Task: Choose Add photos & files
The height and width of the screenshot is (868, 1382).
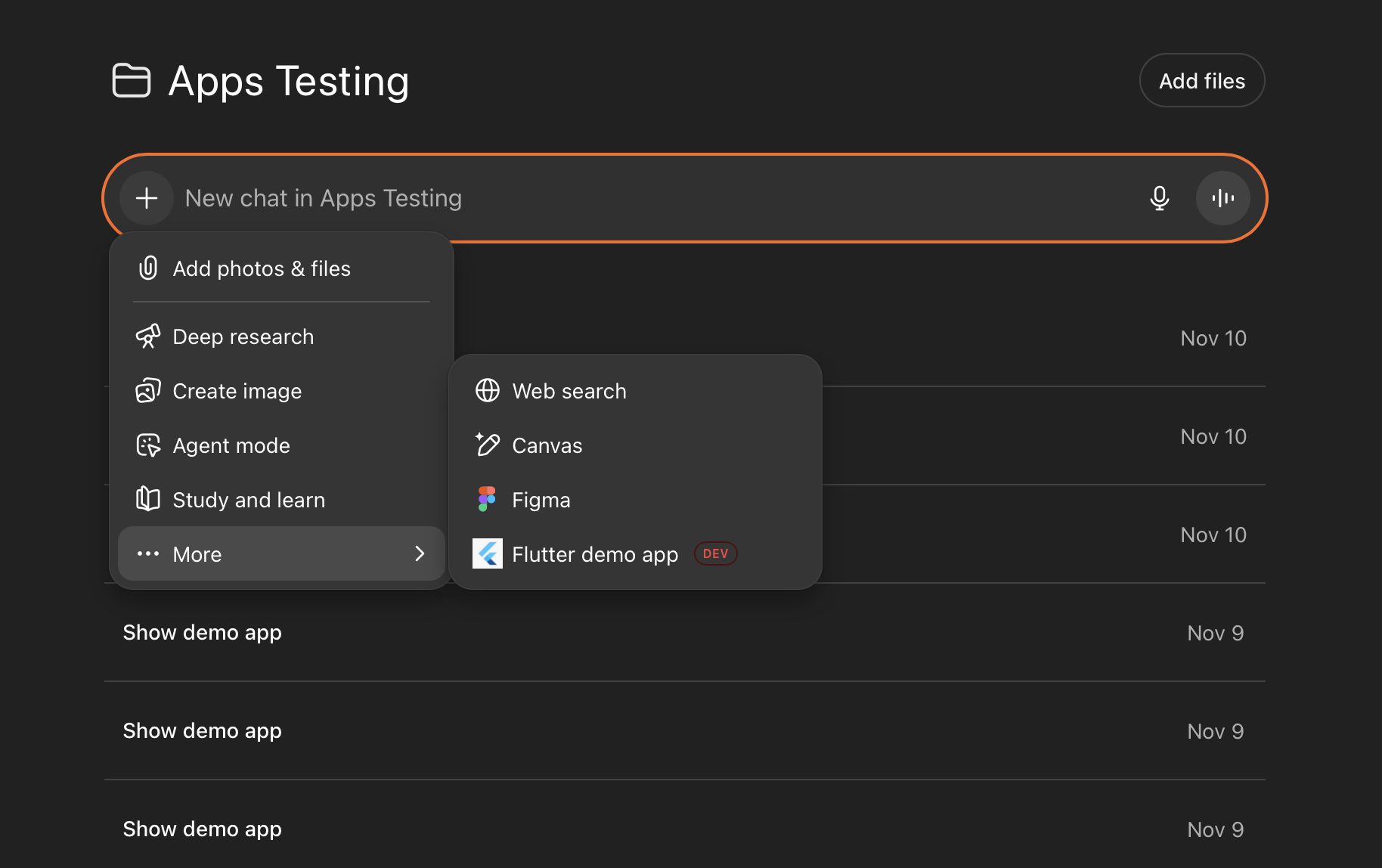Action: pyautogui.click(x=262, y=268)
